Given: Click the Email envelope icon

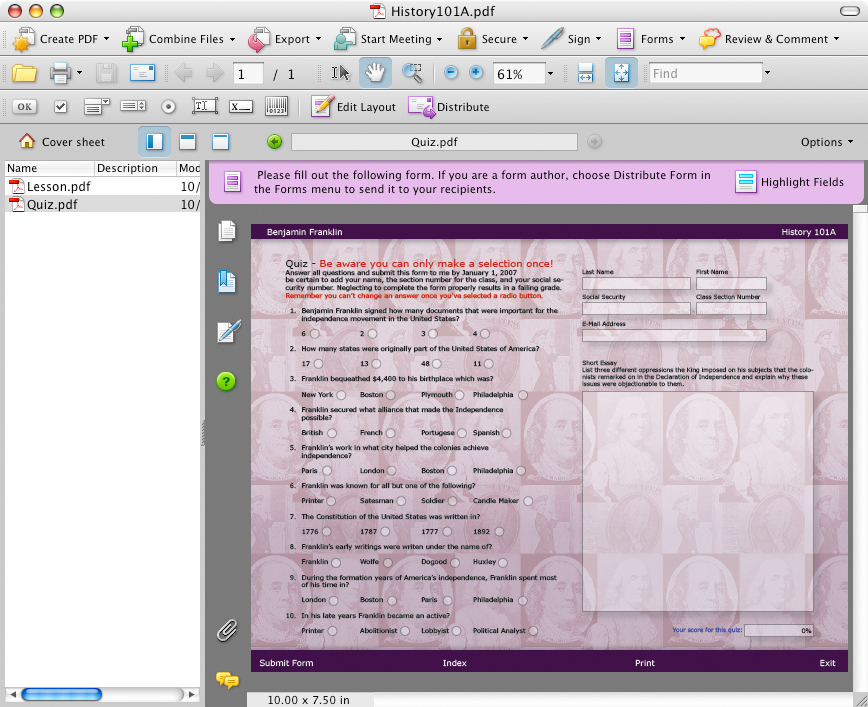Looking at the screenshot, I should click(142, 73).
